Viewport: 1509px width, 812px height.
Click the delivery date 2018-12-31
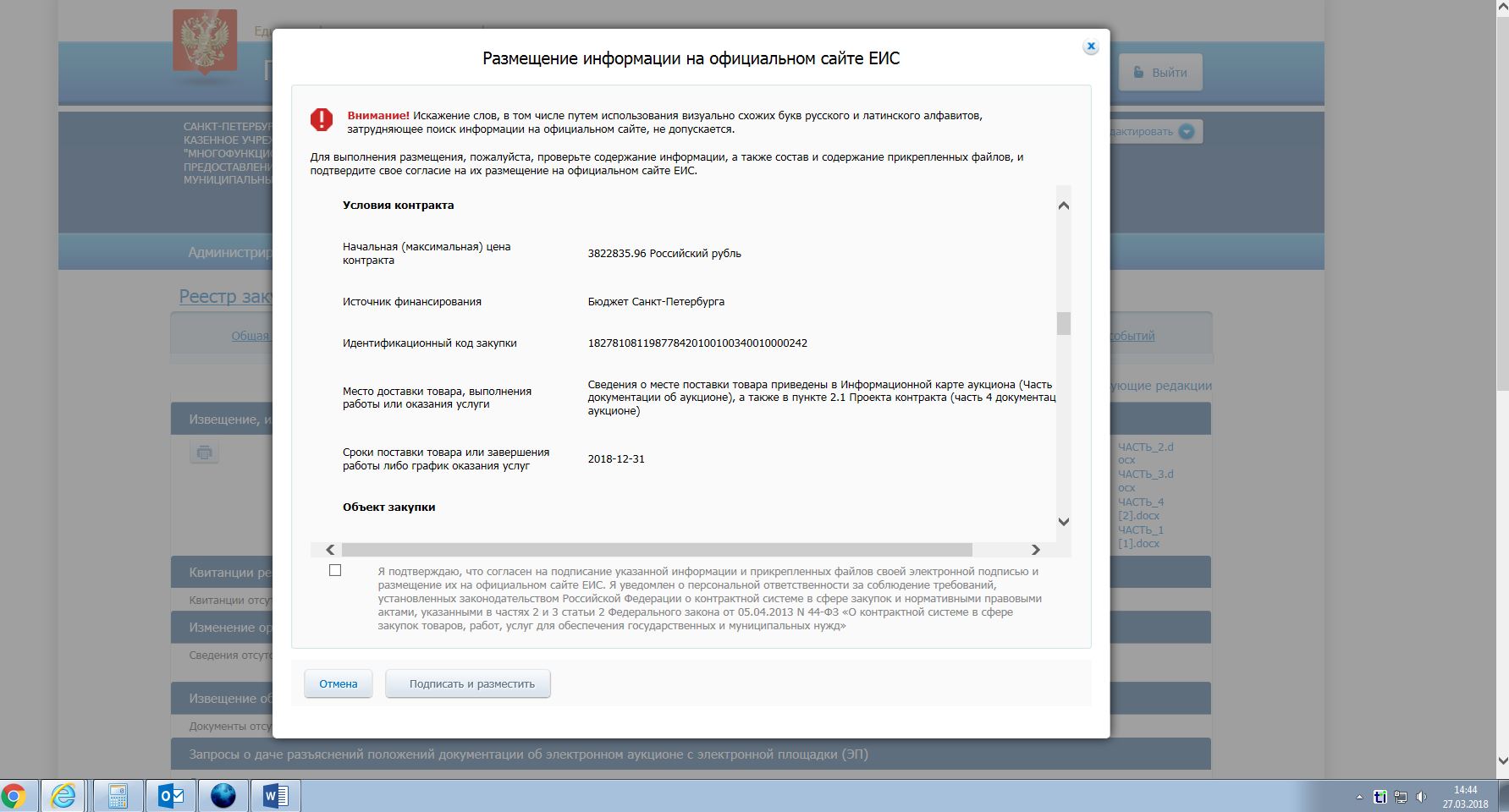click(x=616, y=459)
